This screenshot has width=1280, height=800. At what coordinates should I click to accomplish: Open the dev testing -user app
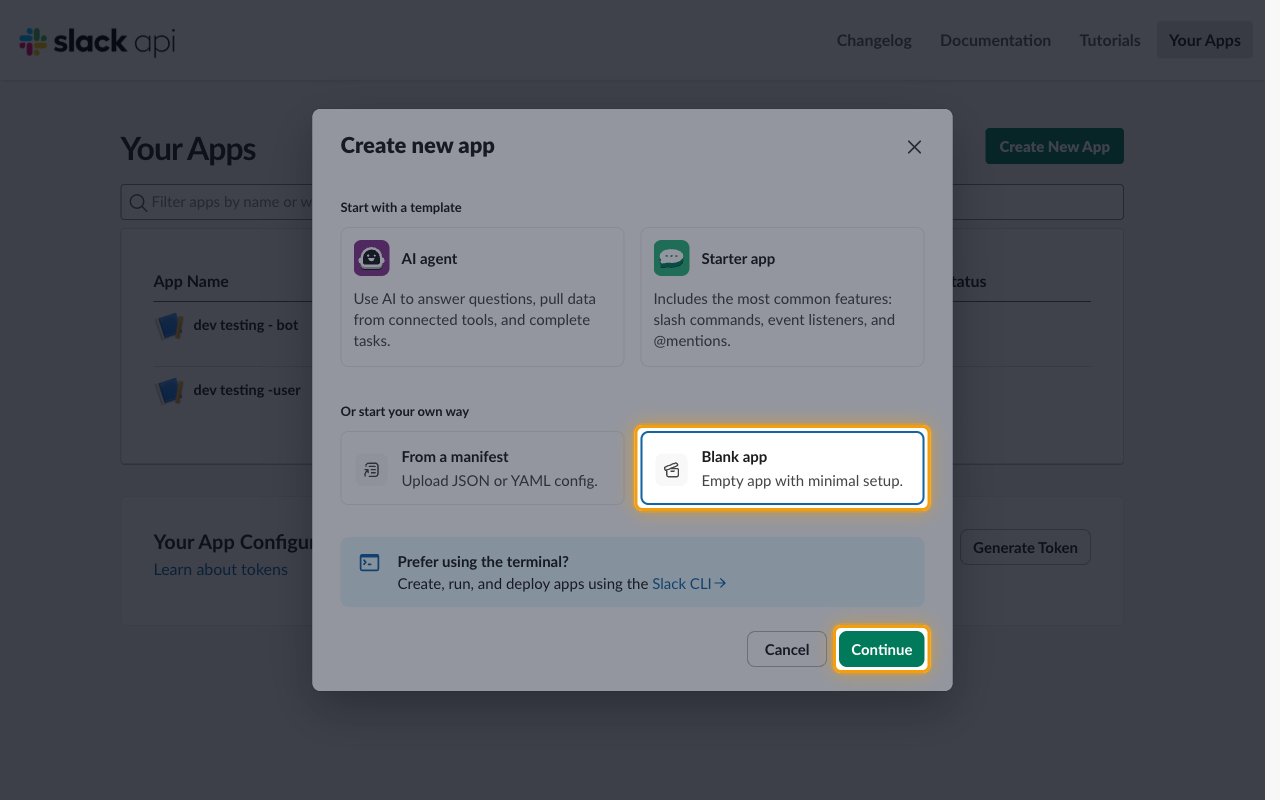[247, 391]
